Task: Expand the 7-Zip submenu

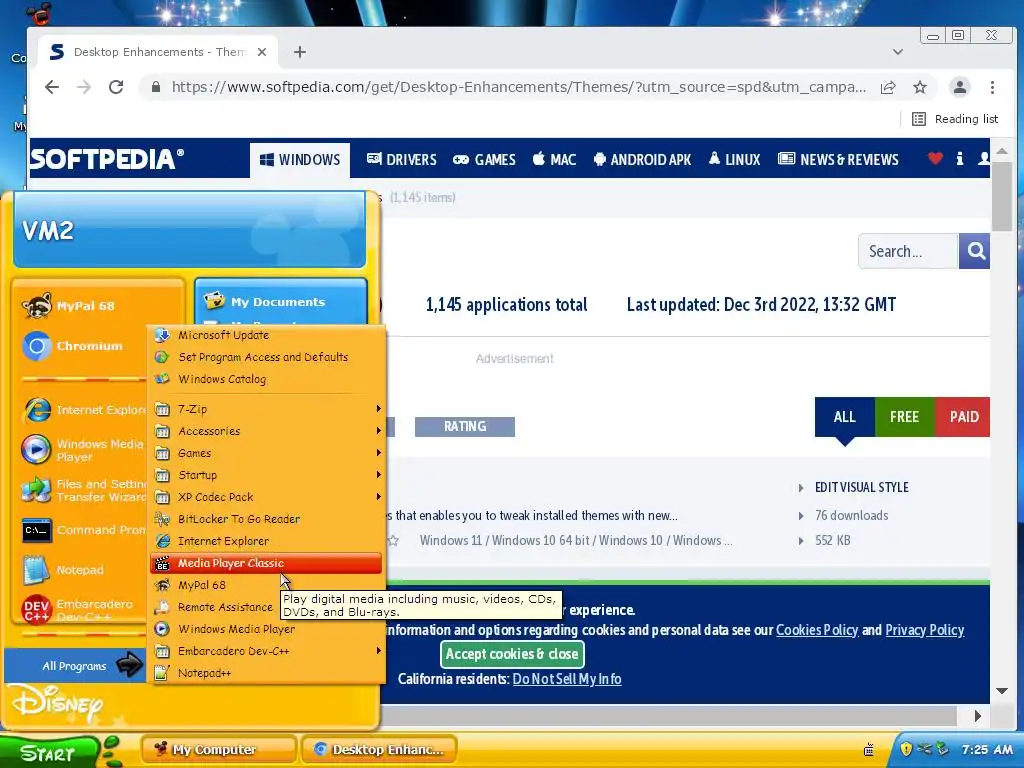Action: 266,409
